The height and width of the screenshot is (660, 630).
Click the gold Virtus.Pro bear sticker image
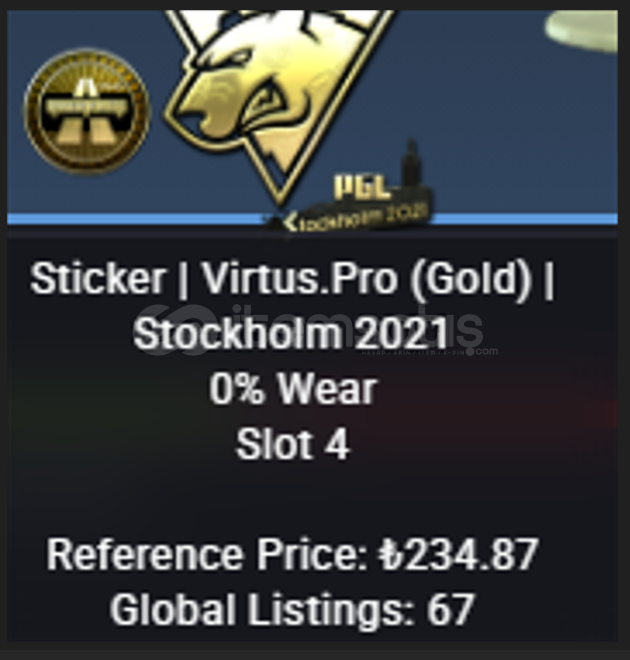pos(276,101)
